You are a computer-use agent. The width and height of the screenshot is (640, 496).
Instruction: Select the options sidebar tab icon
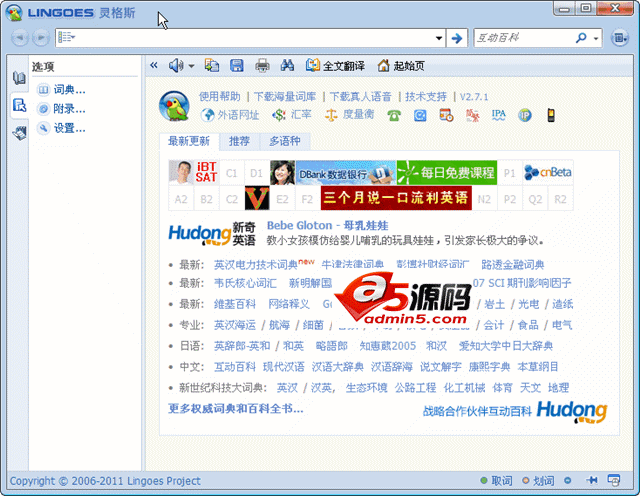point(19,105)
